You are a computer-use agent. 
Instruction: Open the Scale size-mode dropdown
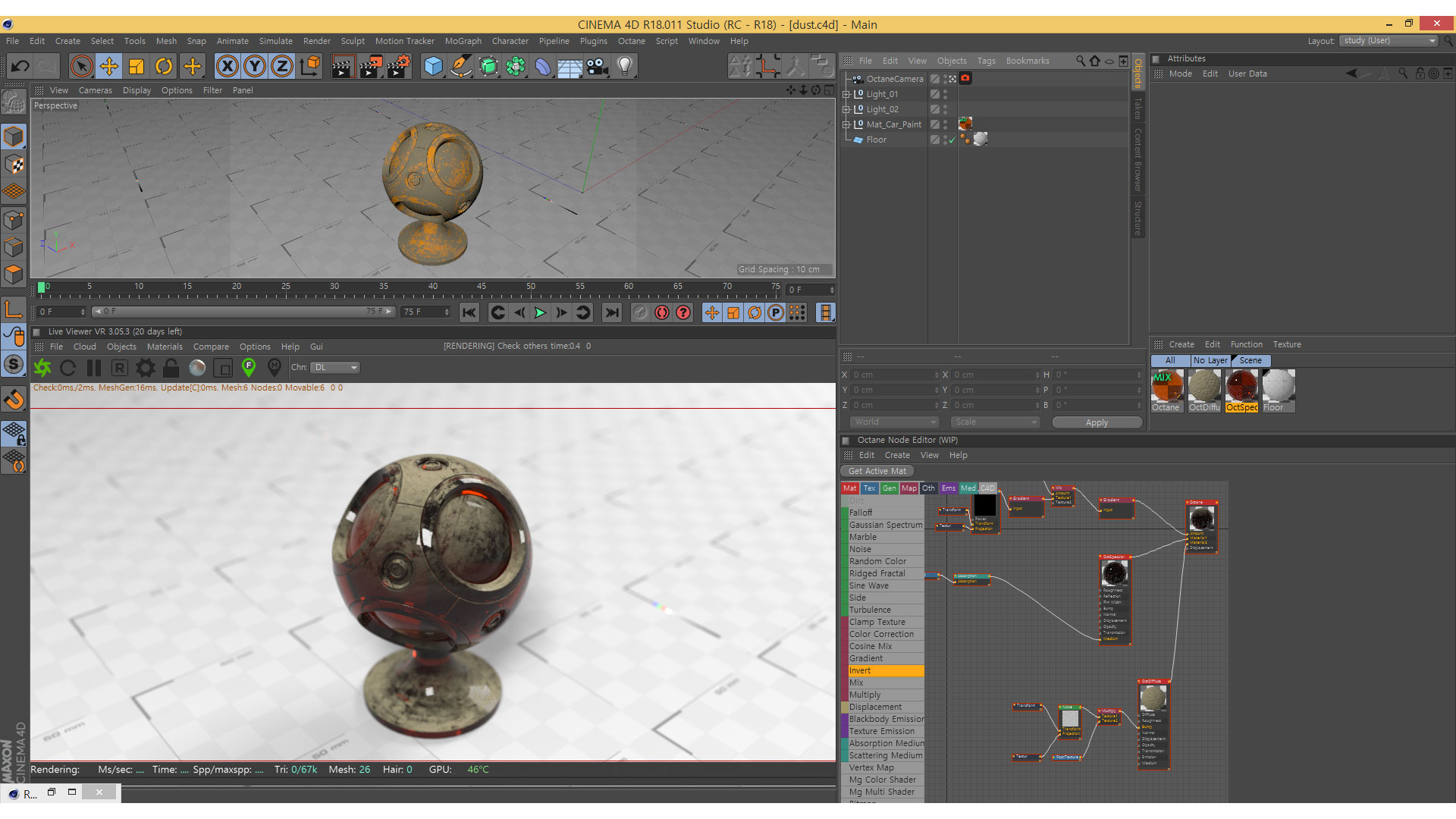point(996,422)
